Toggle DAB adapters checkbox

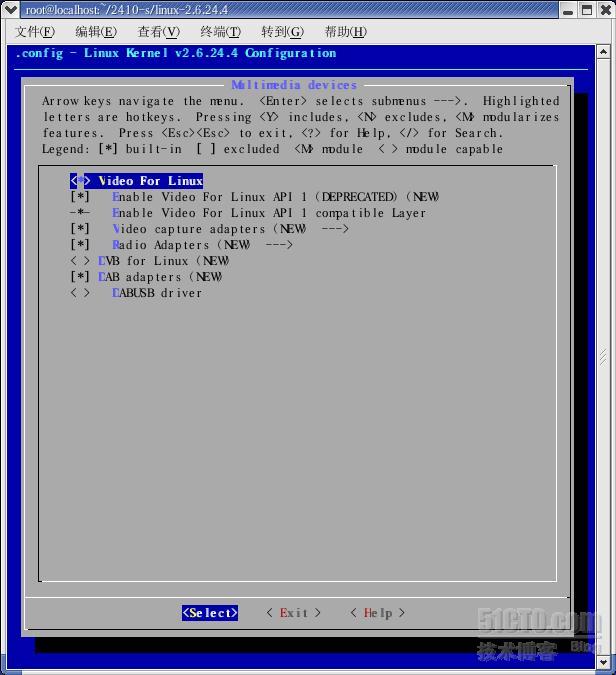click(80, 277)
